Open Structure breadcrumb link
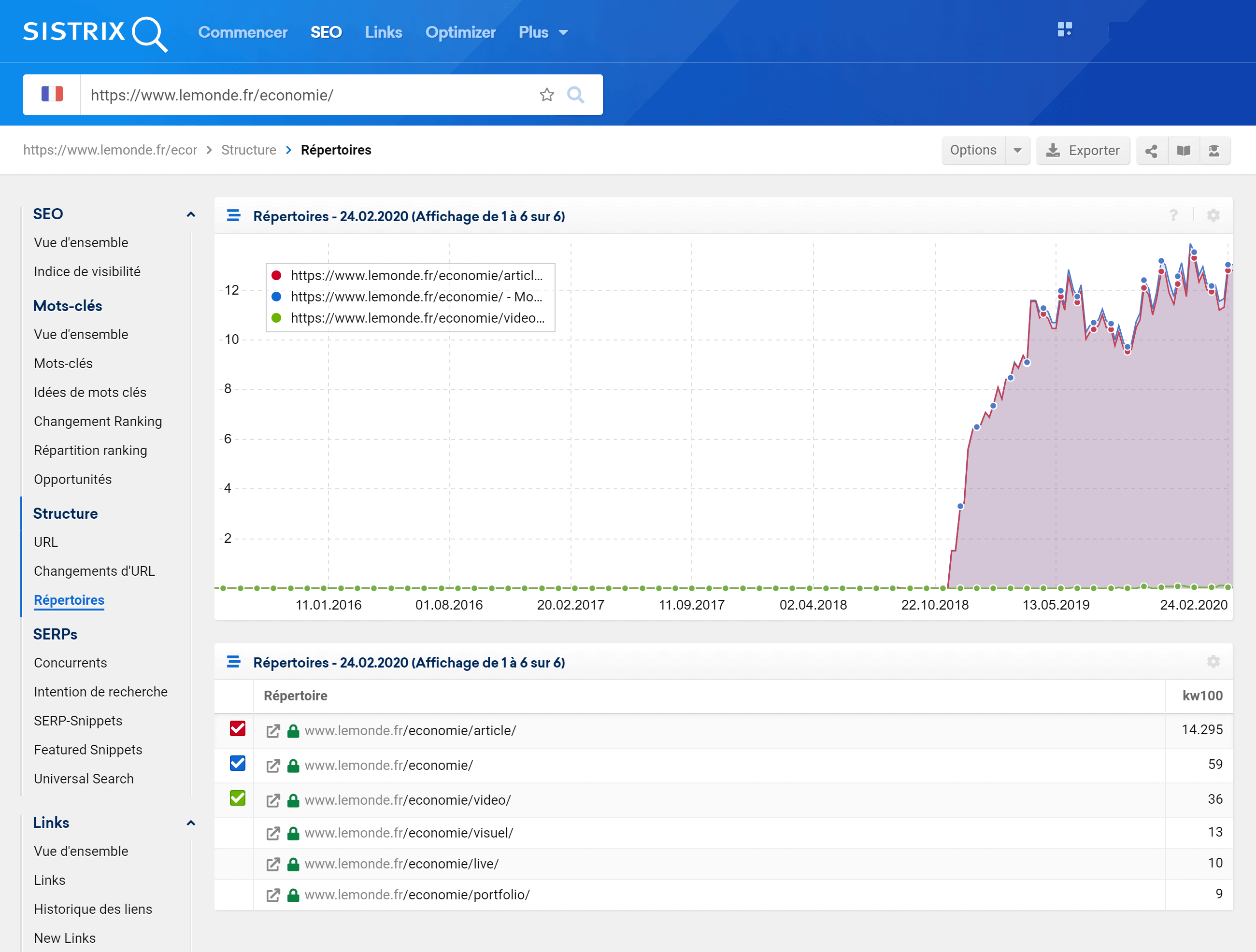 pos(248,150)
